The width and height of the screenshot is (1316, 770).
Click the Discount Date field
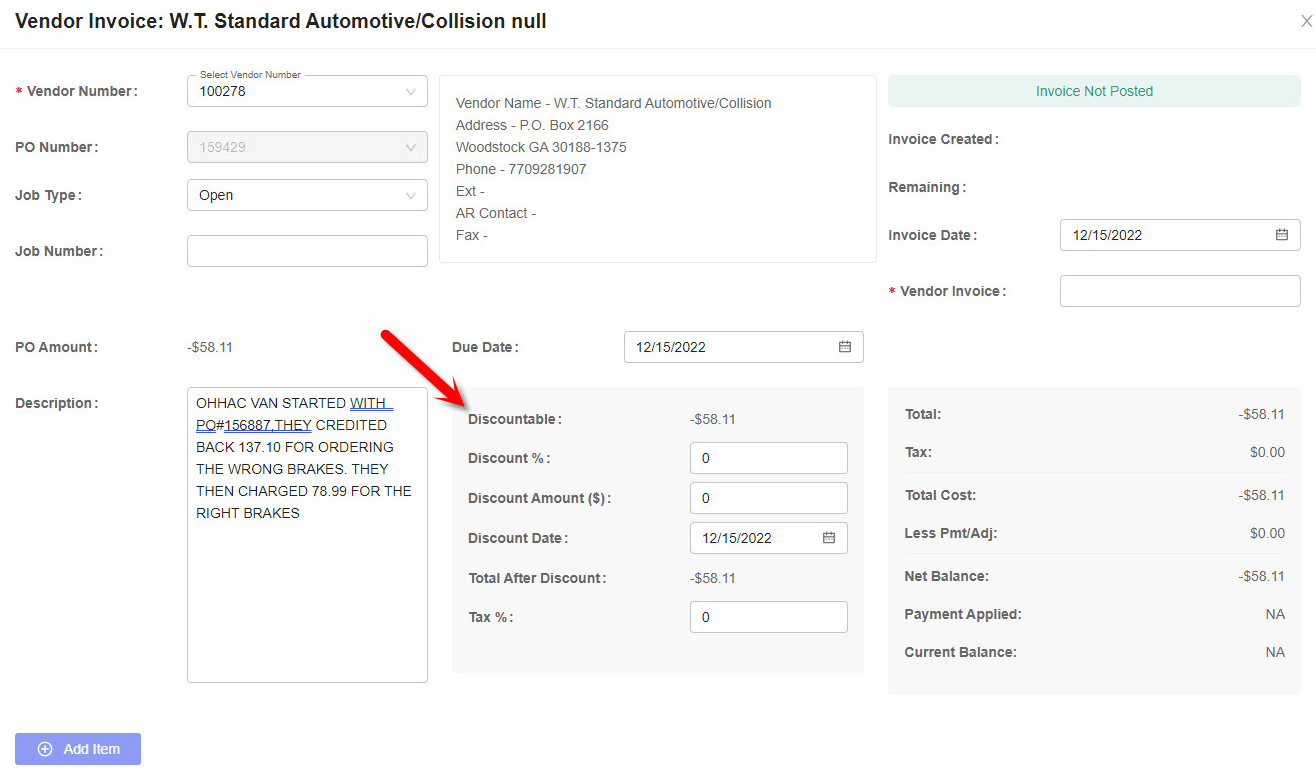(x=768, y=538)
